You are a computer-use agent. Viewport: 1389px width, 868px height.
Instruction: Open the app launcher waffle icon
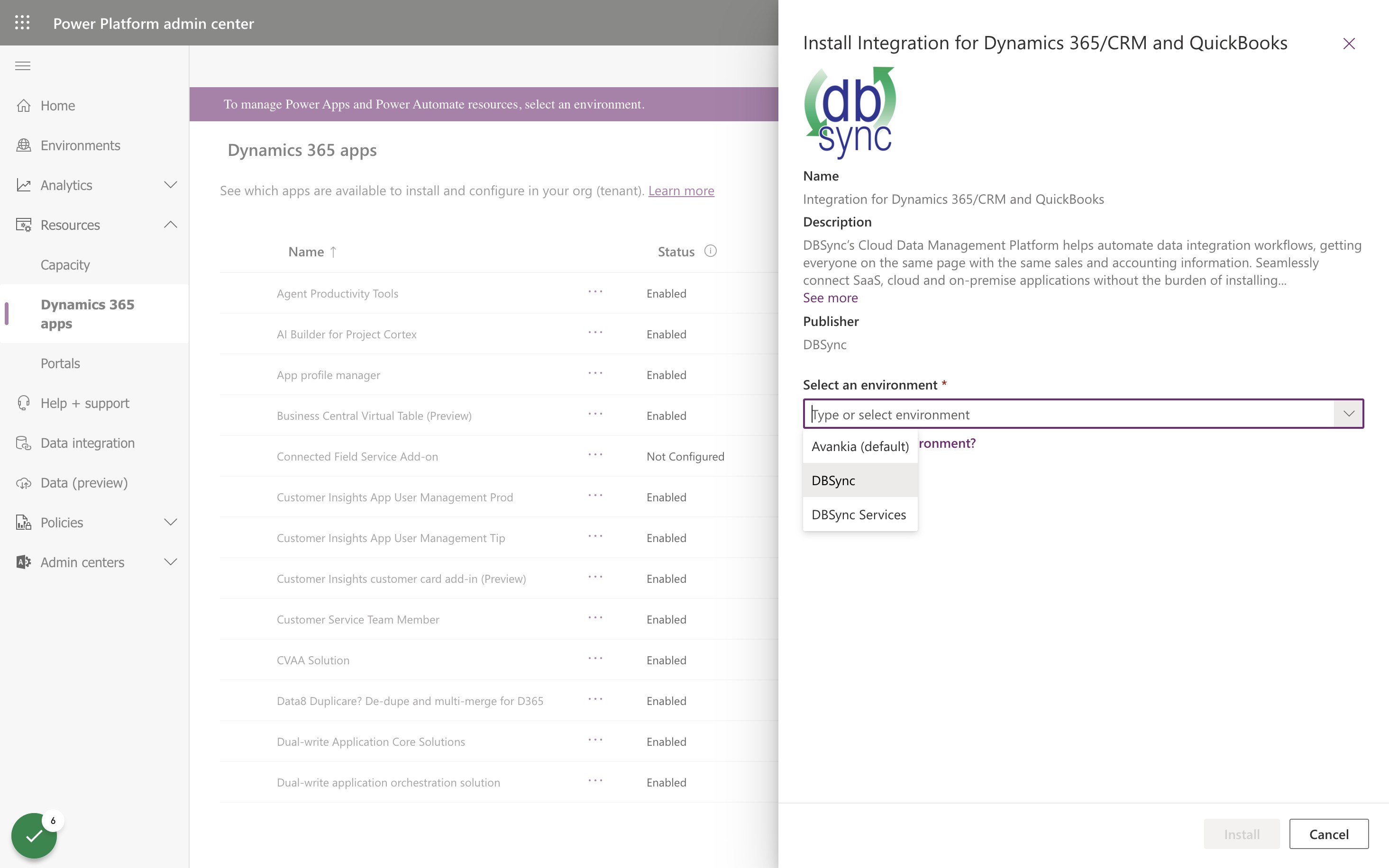(22, 23)
